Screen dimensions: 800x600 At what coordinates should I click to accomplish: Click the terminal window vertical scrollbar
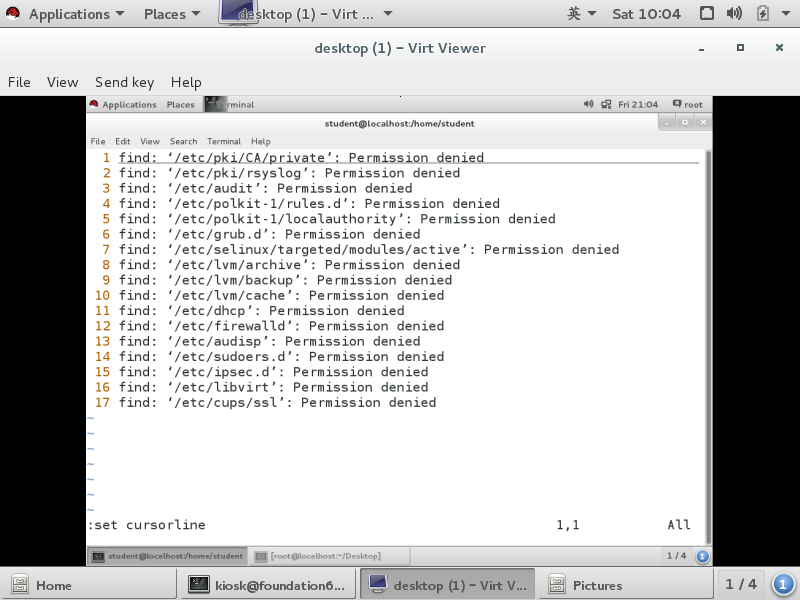[707, 347]
